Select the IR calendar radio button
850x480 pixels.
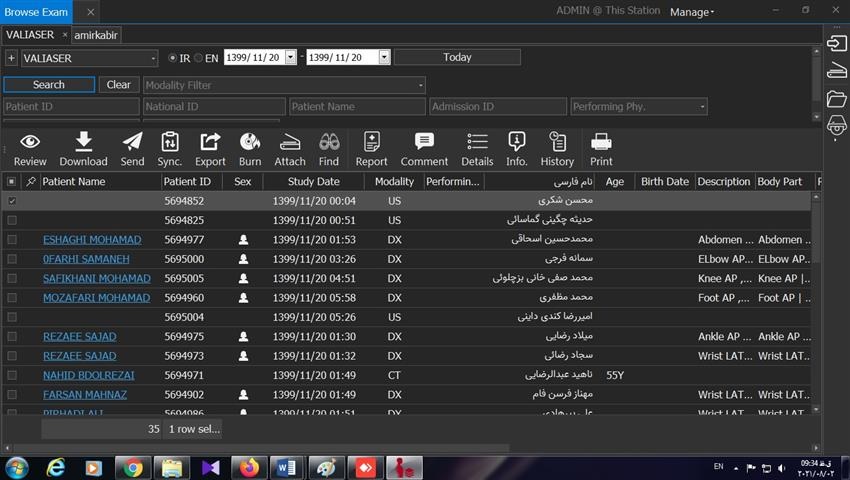point(173,58)
